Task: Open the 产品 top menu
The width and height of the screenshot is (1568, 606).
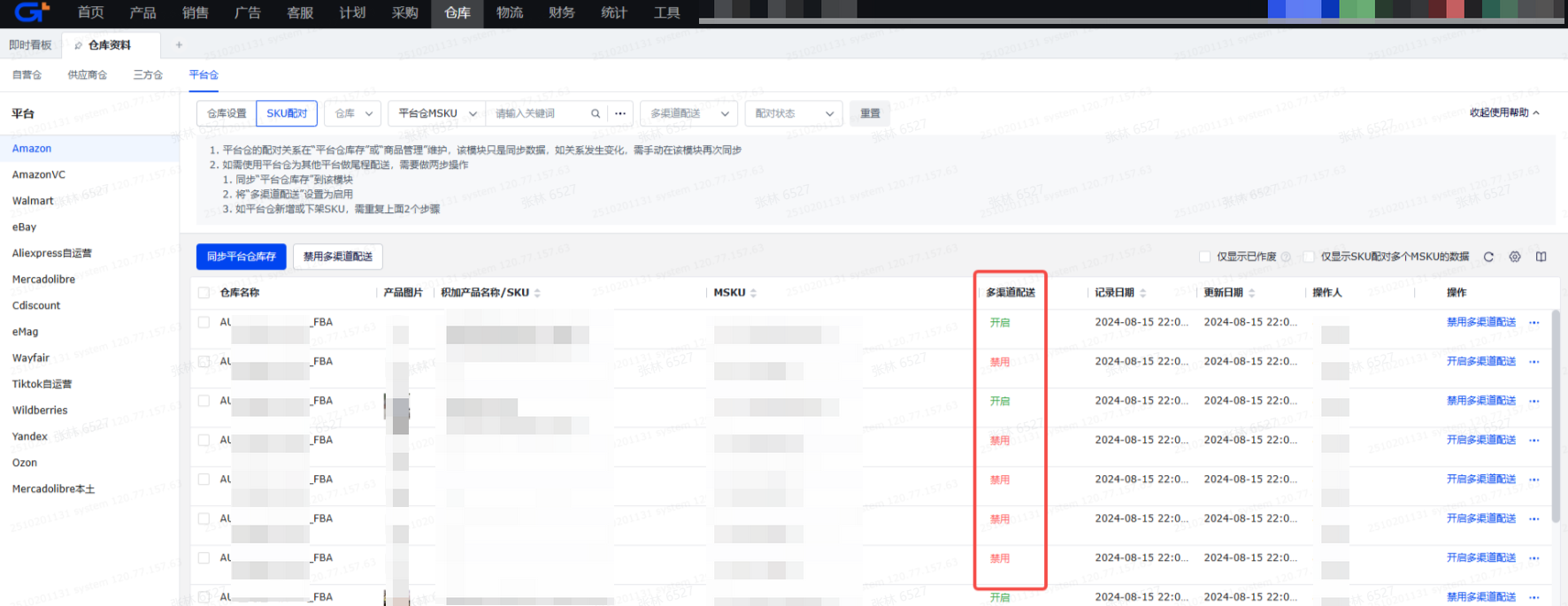Action: pos(142,12)
